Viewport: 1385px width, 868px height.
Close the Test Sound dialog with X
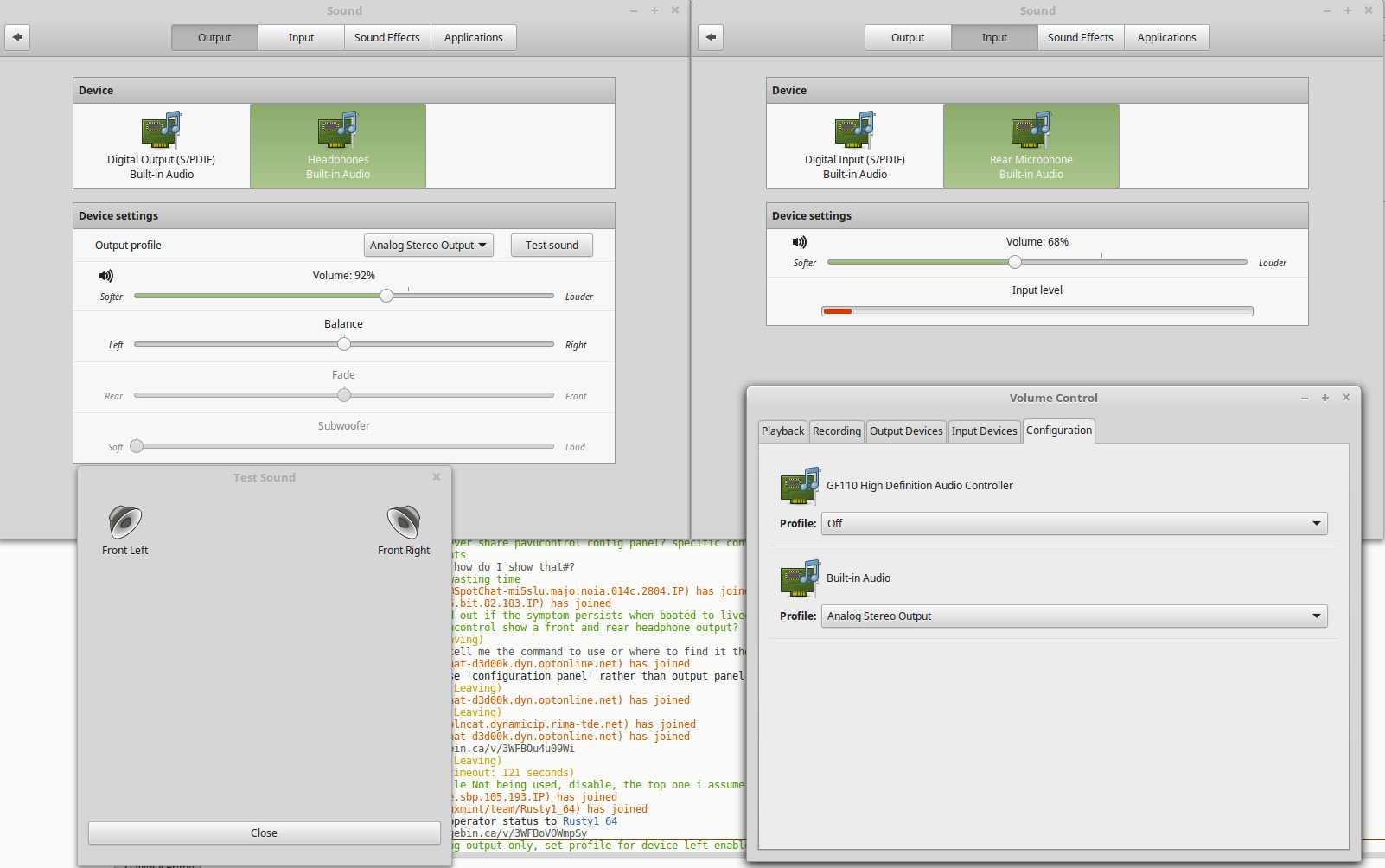click(x=437, y=477)
